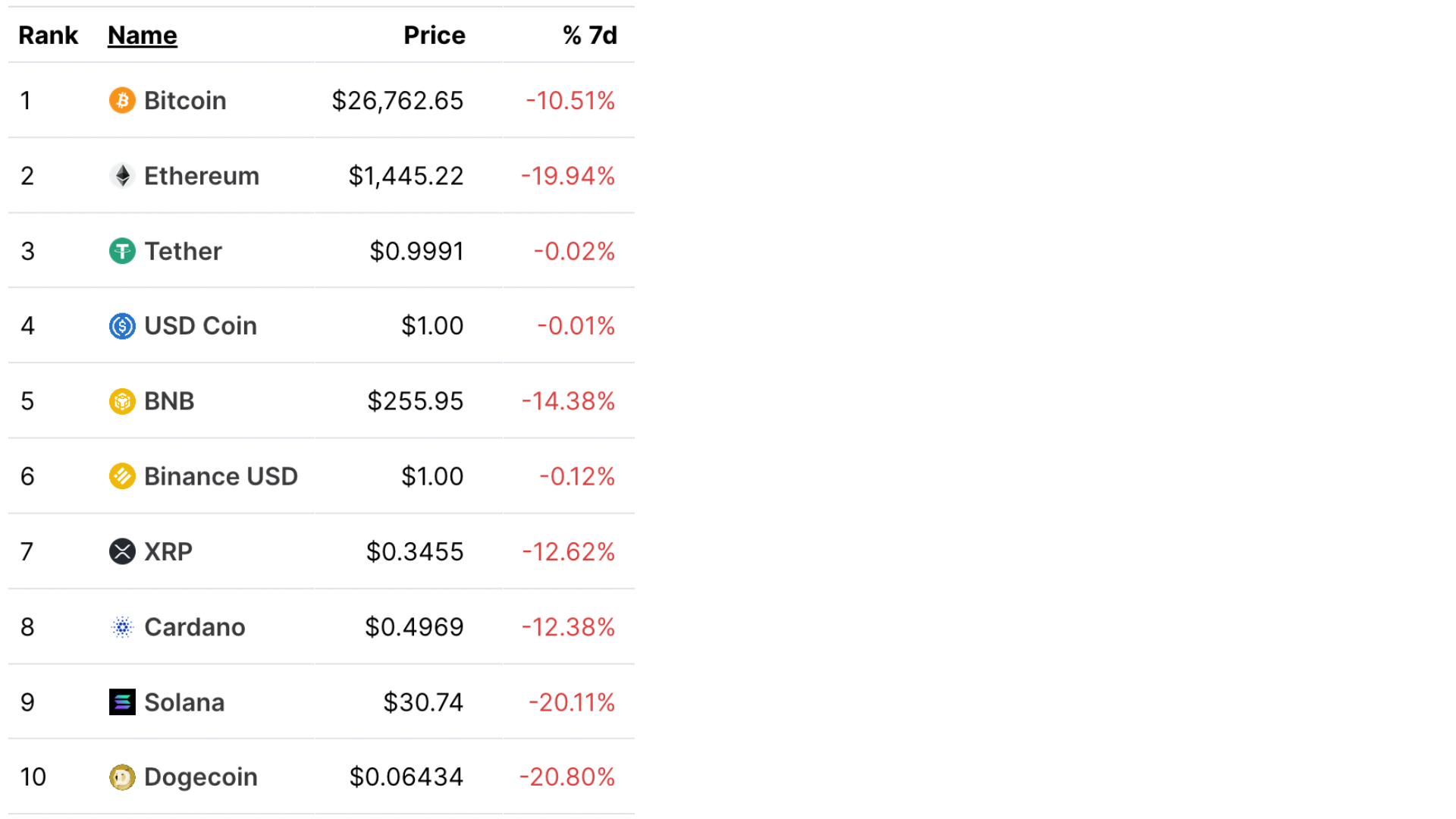Click the Binance USD icon

pos(122,476)
